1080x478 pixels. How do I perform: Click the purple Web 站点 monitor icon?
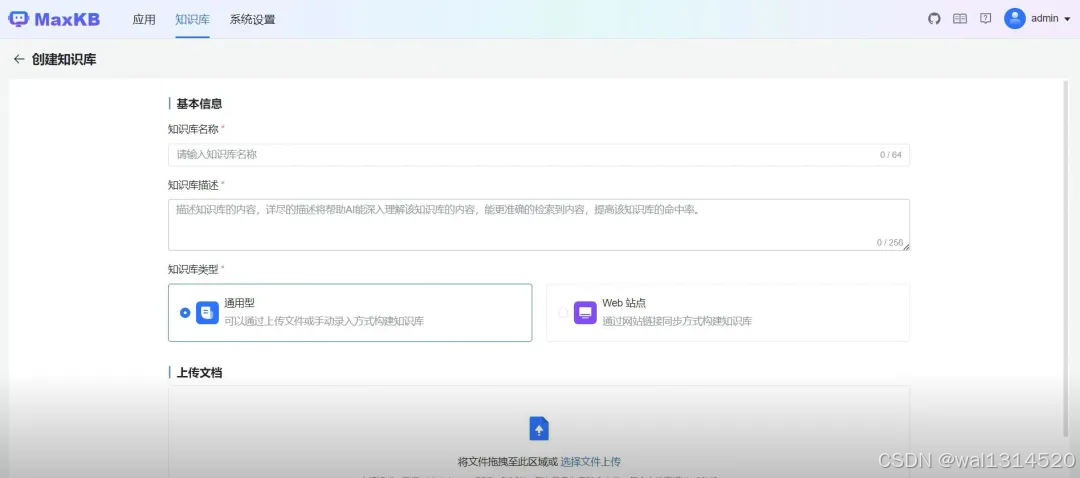tap(585, 313)
